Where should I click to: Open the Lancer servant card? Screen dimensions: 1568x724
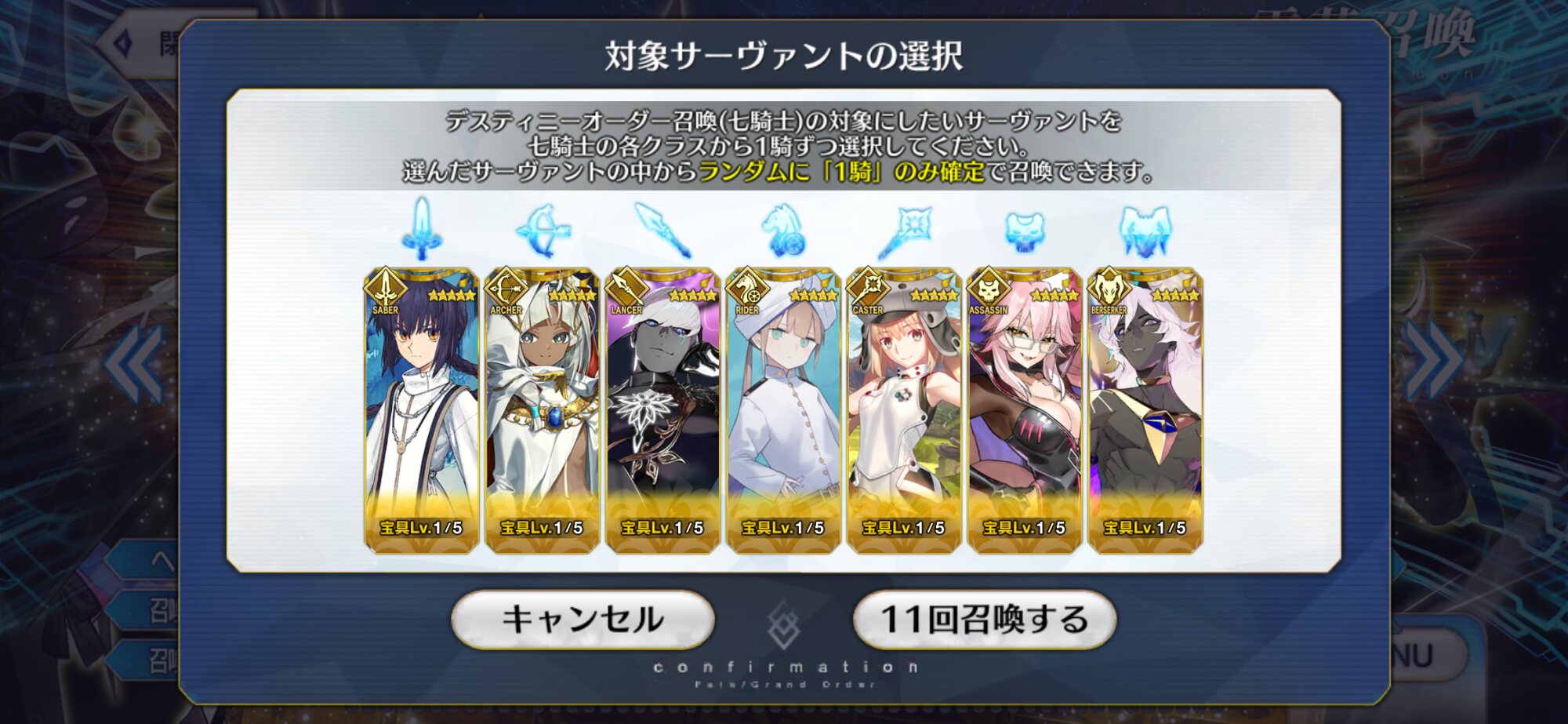pyautogui.click(x=663, y=410)
